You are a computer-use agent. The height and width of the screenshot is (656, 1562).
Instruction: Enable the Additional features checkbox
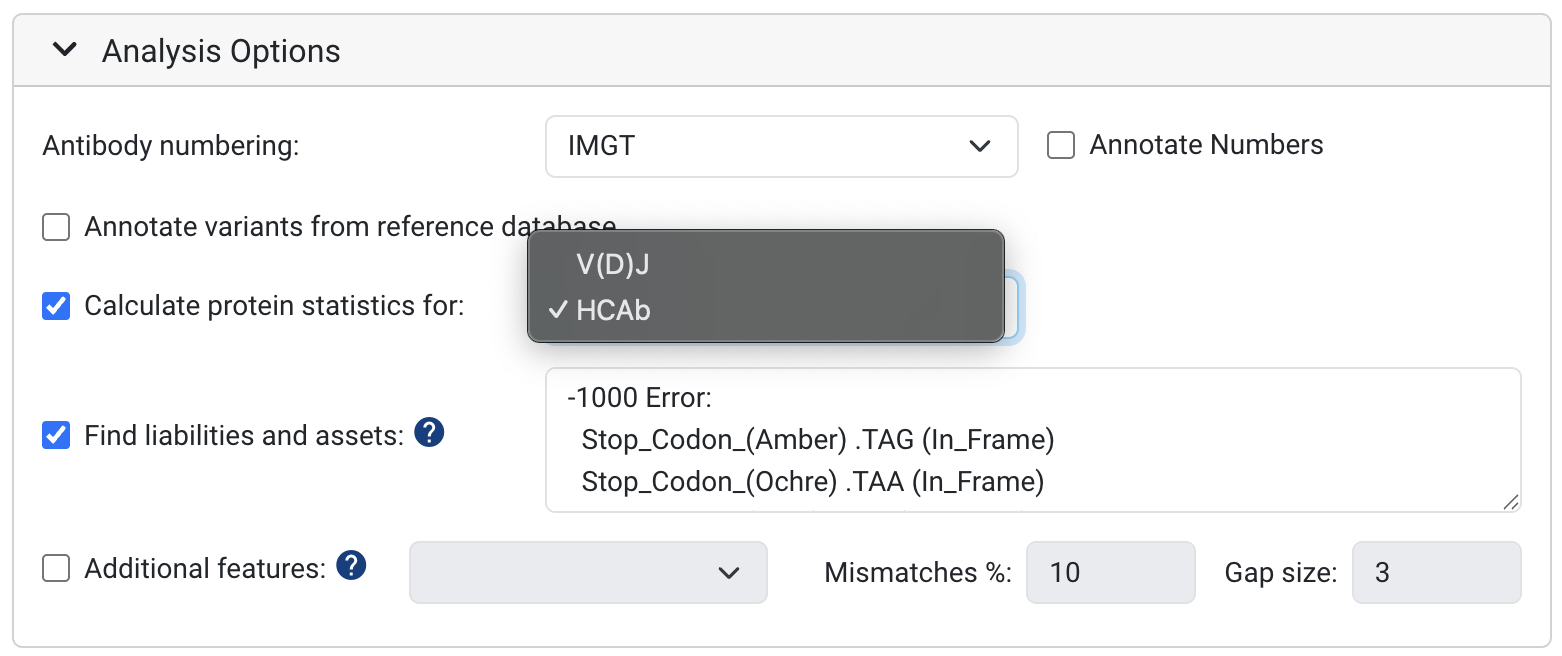tap(56, 569)
